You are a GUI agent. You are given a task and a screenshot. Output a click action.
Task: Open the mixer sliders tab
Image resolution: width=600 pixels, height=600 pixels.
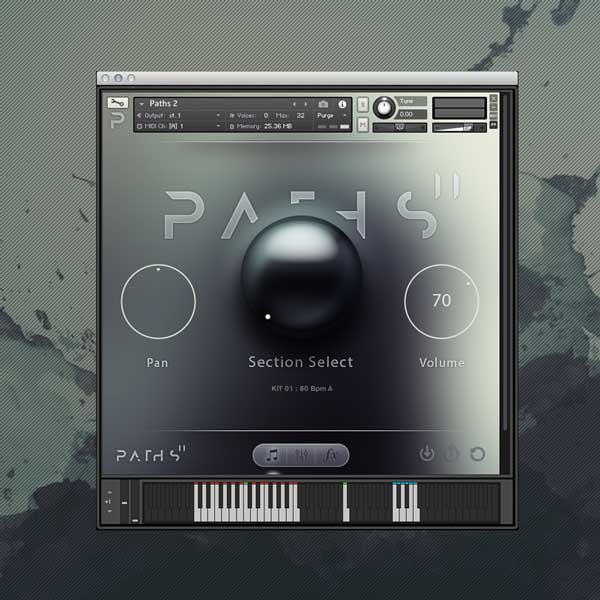pos(301,455)
